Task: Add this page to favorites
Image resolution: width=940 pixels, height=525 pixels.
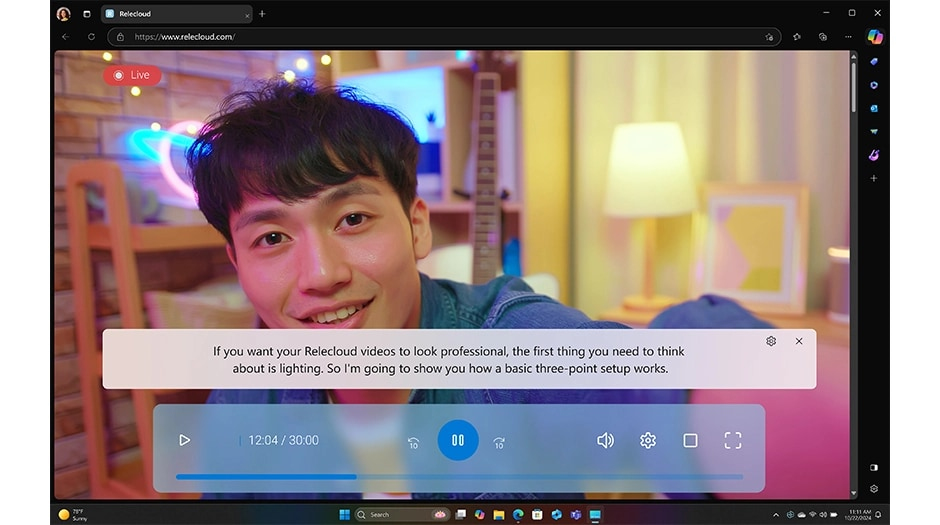Action: (x=769, y=37)
